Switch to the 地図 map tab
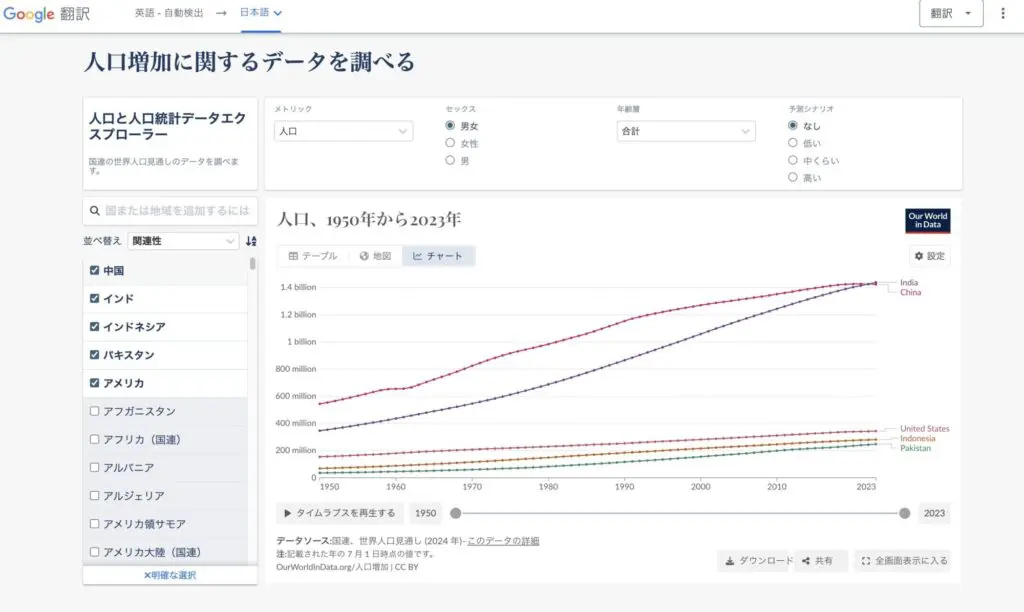The width and height of the screenshot is (1024, 612). click(375, 256)
